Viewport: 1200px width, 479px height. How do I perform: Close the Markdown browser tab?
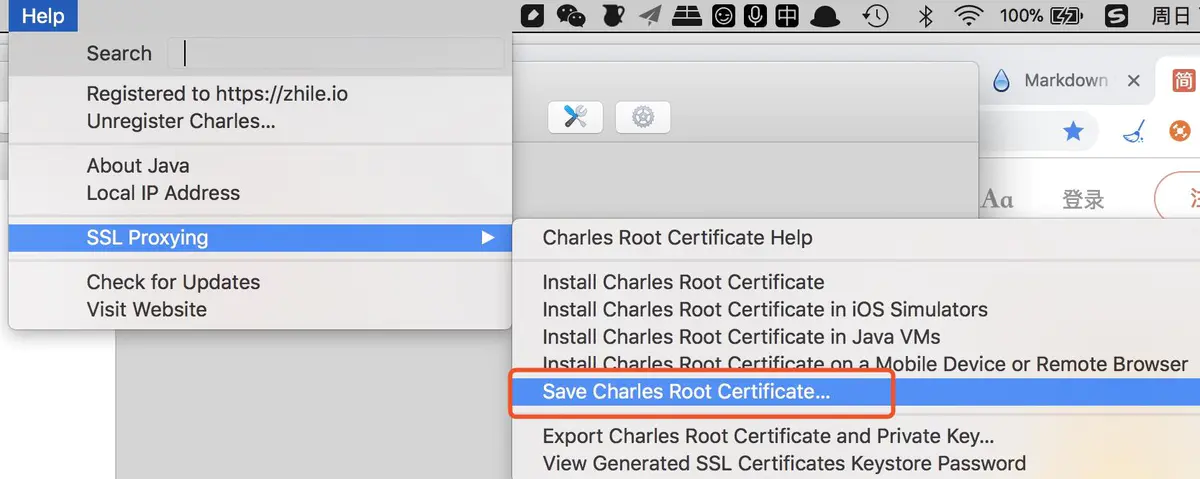point(1133,81)
